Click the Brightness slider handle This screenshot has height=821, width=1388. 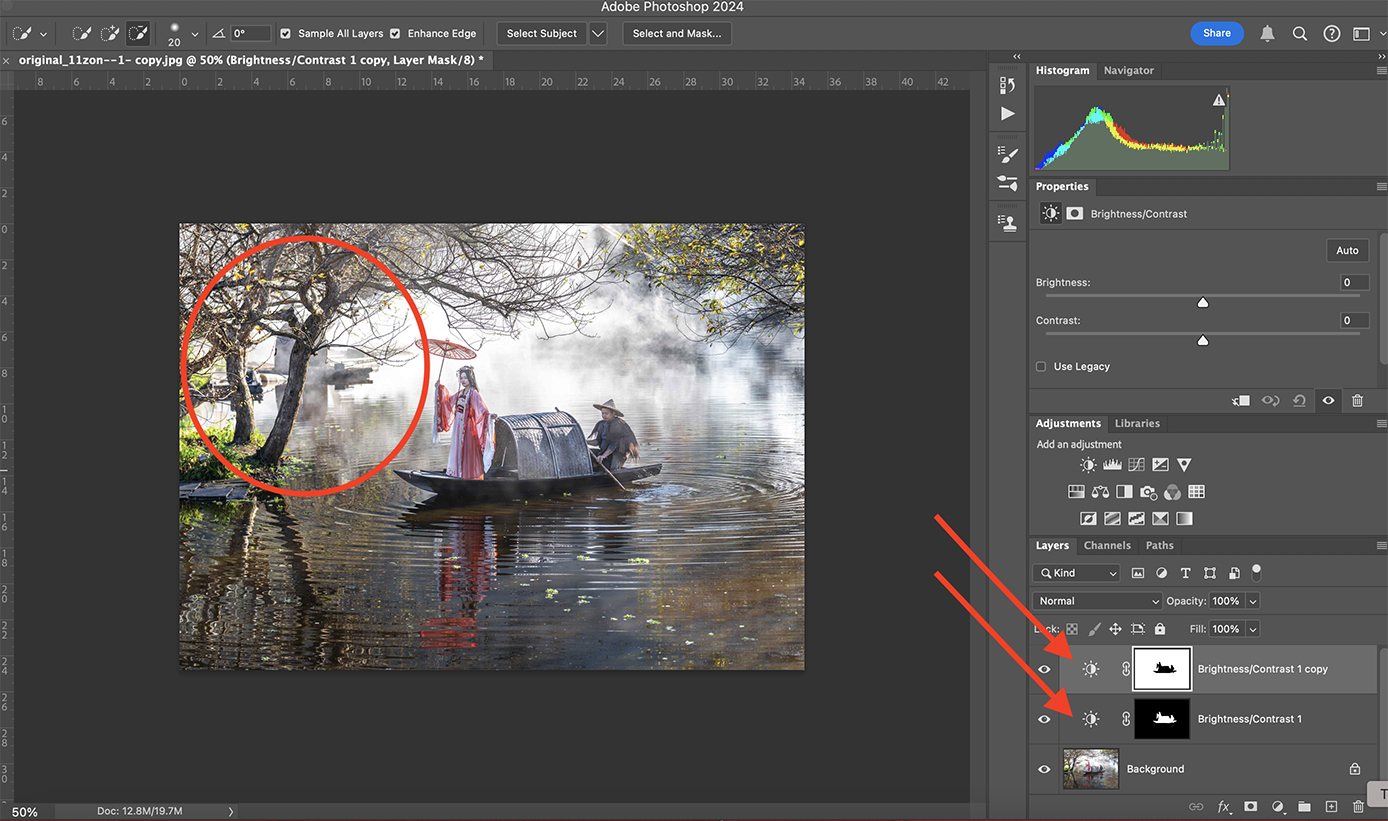[x=1203, y=302]
